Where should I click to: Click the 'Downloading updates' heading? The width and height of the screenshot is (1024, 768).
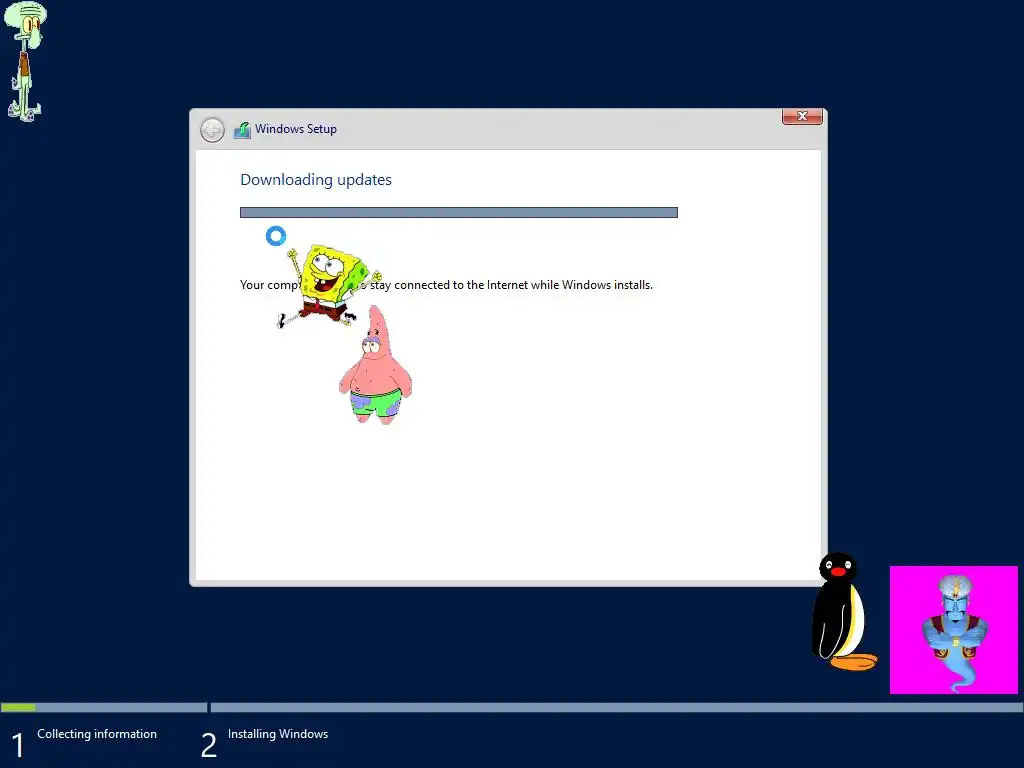click(x=316, y=180)
